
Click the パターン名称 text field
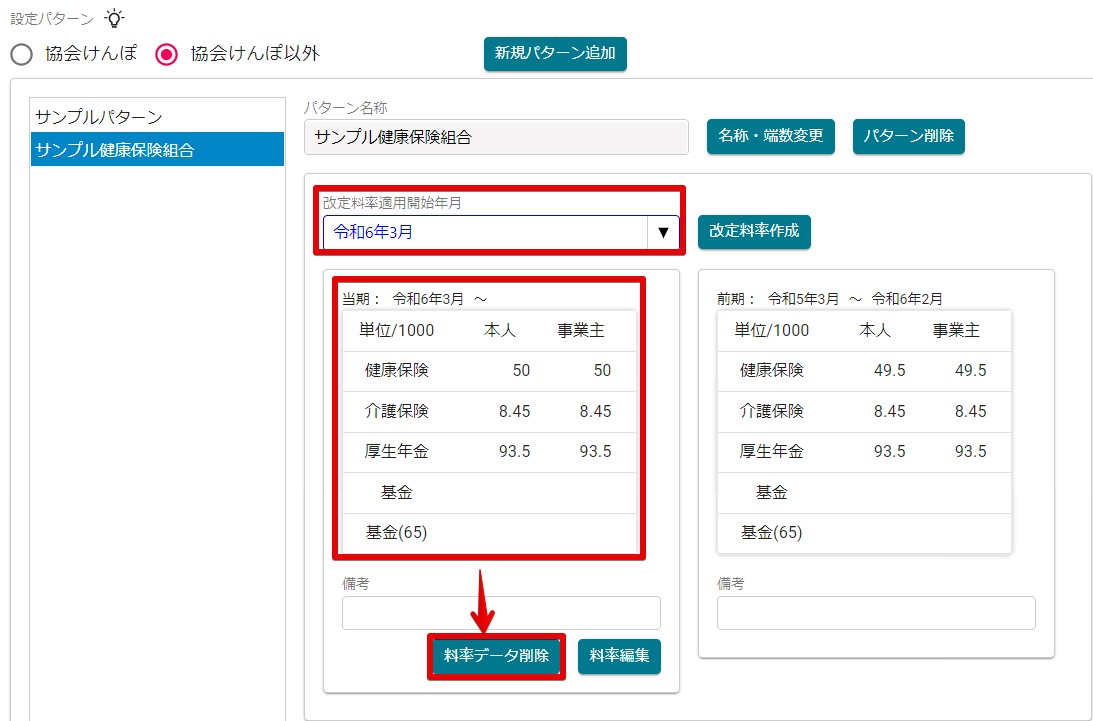[x=496, y=137]
